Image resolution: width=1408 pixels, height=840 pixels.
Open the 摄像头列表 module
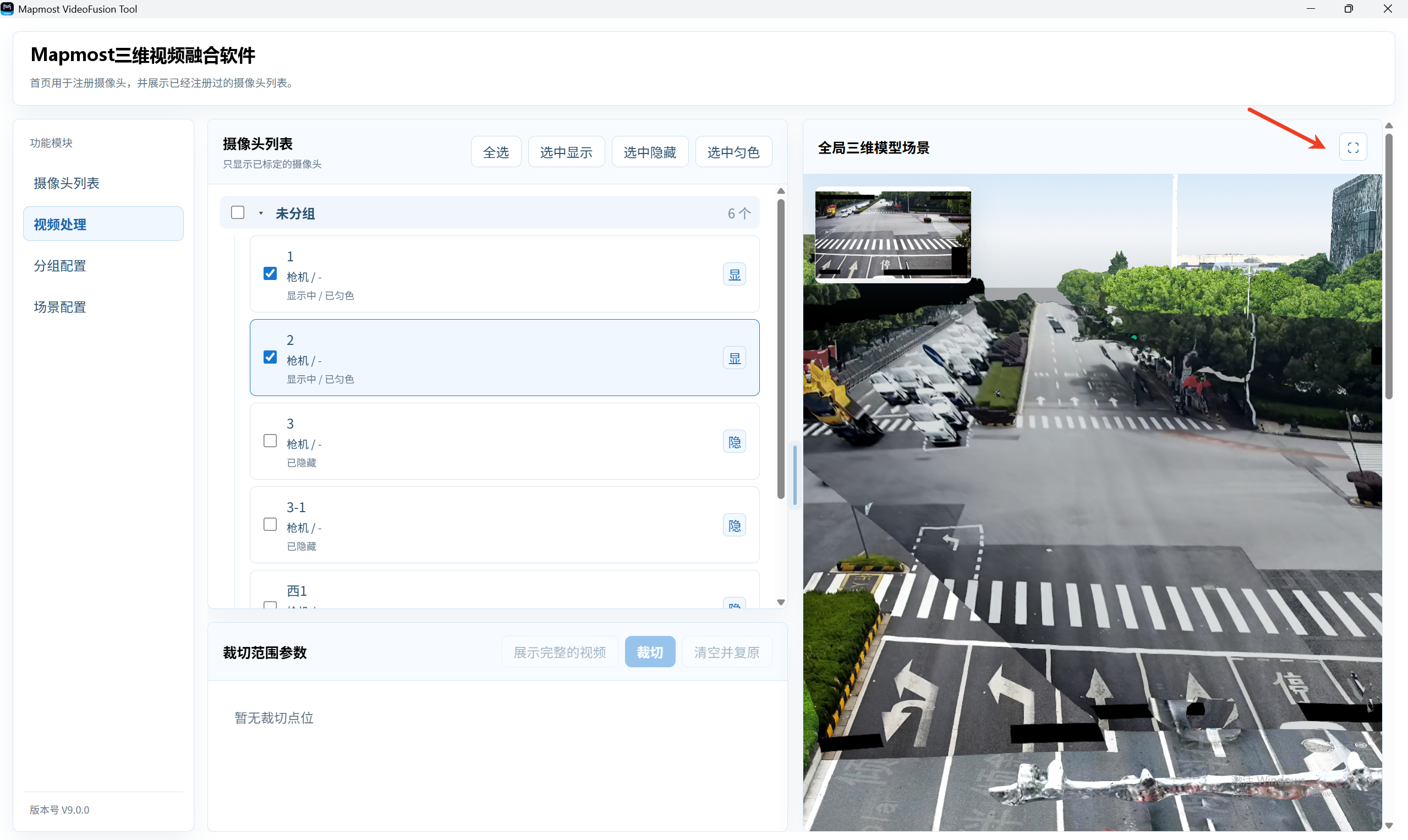(103, 183)
